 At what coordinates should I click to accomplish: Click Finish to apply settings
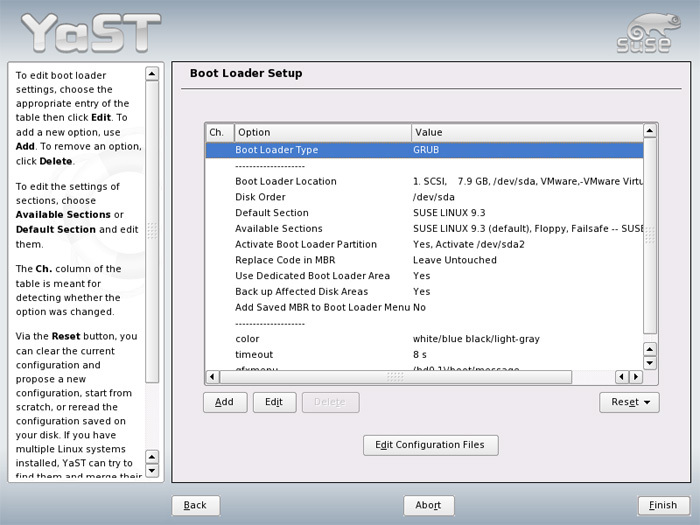(663, 505)
